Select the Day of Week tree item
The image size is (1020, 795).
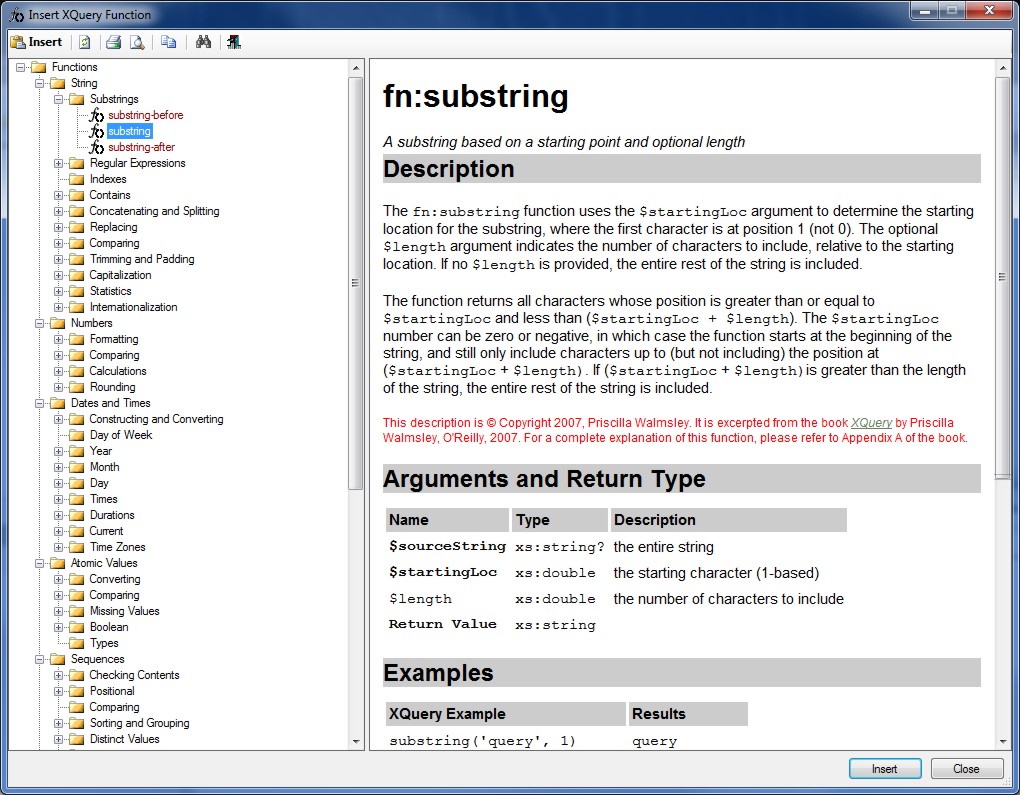click(121, 435)
